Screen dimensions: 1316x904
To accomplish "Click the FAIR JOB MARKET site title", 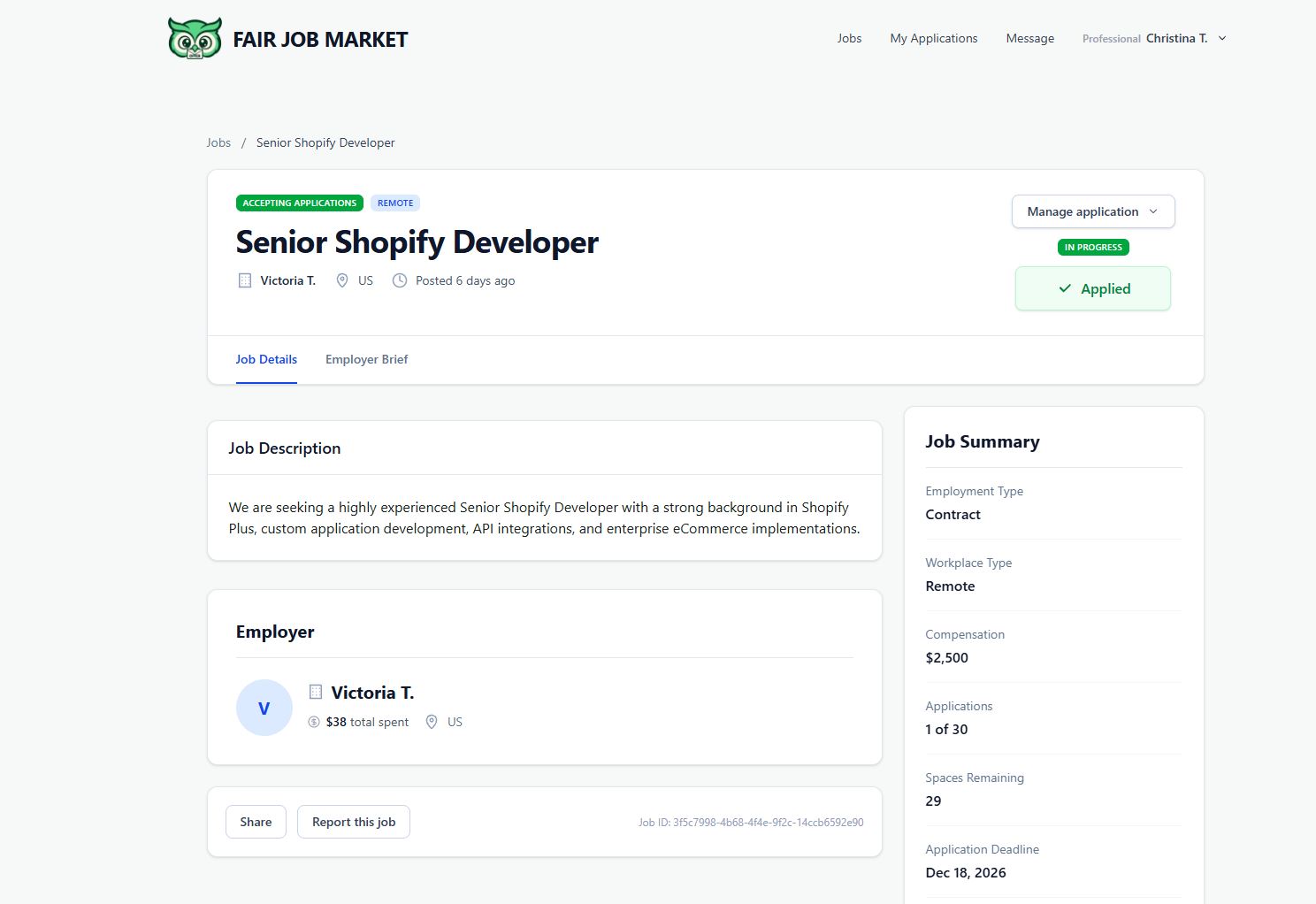I will tap(320, 39).
